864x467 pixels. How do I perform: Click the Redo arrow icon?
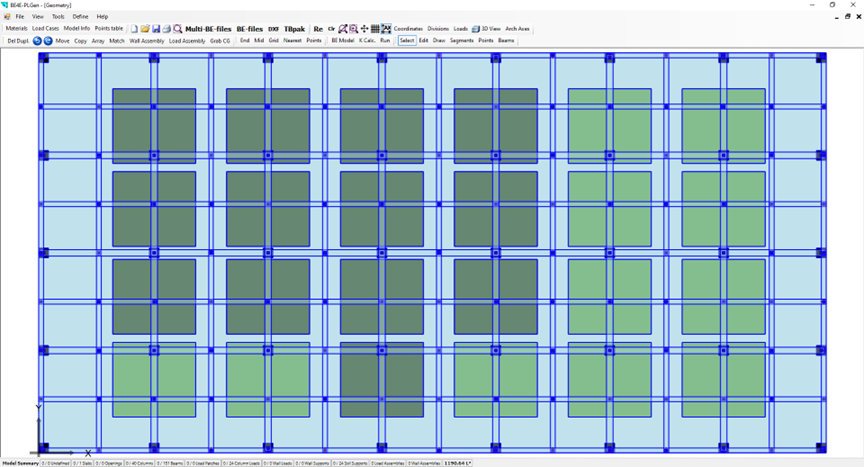48,41
